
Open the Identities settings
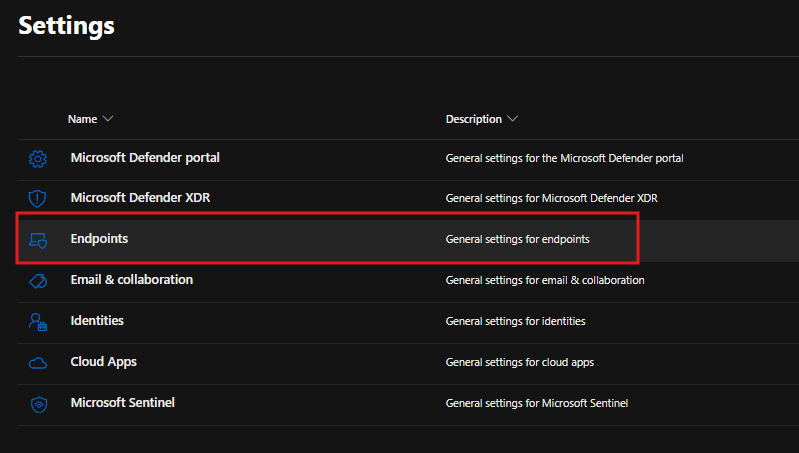(97, 320)
